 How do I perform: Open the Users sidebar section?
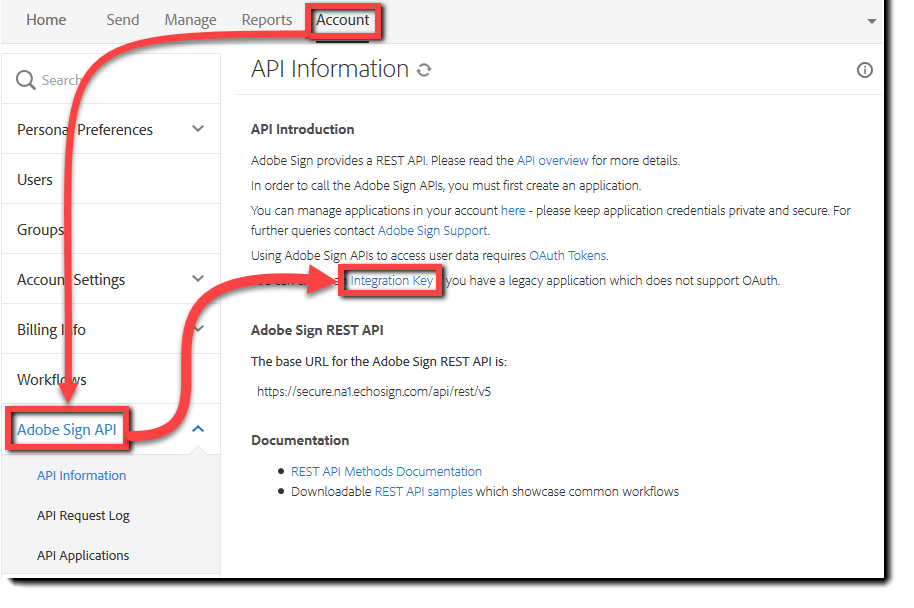(35, 180)
